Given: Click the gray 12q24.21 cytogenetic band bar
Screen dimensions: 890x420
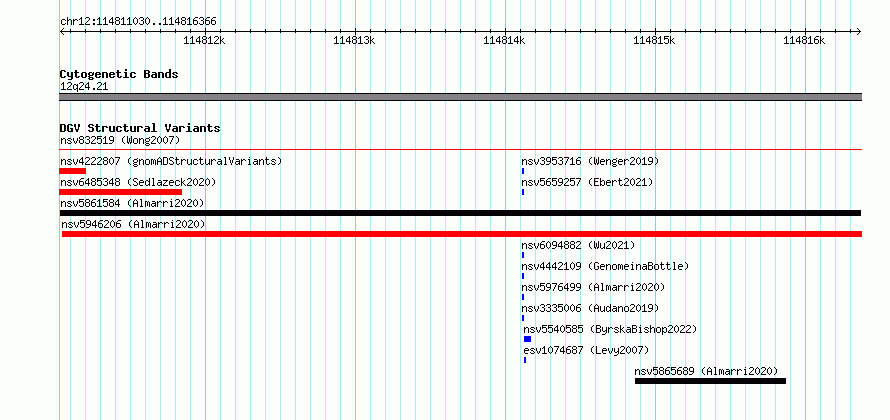Looking at the screenshot, I should (461, 97).
